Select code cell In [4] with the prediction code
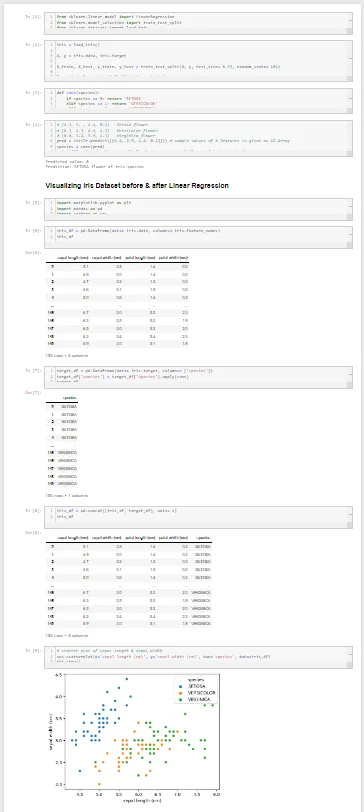The width and height of the screenshot is (364, 812). pos(198,137)
